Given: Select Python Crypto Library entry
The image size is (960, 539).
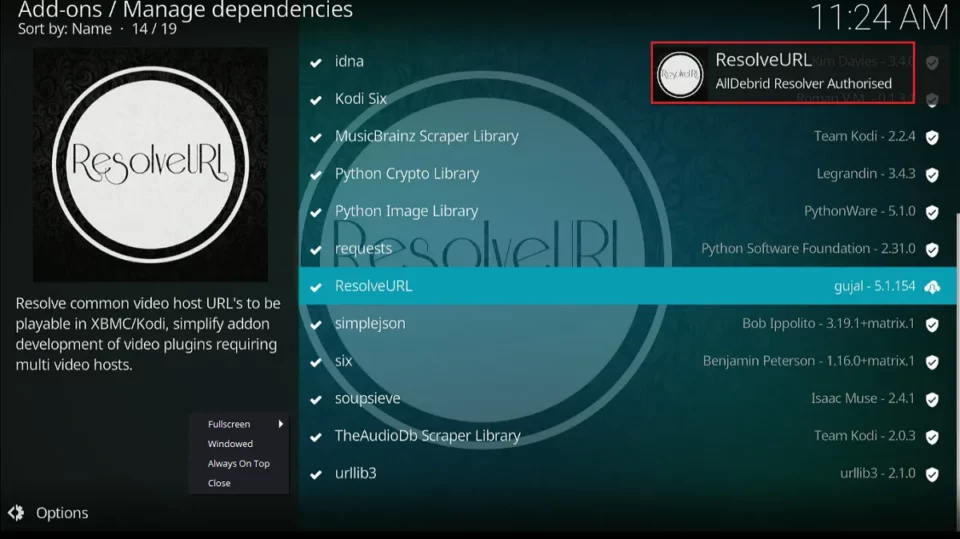Looking at the screenshot, I should [x=627, y=174].
